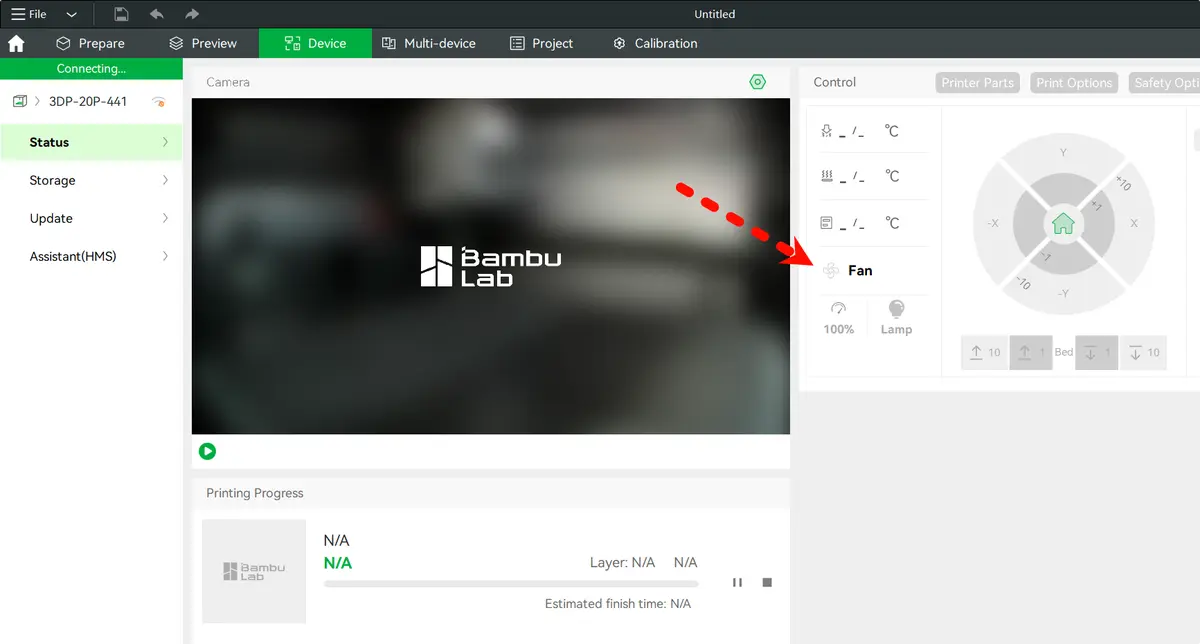
Task: Stop the current print job
Action: (767, 582)
